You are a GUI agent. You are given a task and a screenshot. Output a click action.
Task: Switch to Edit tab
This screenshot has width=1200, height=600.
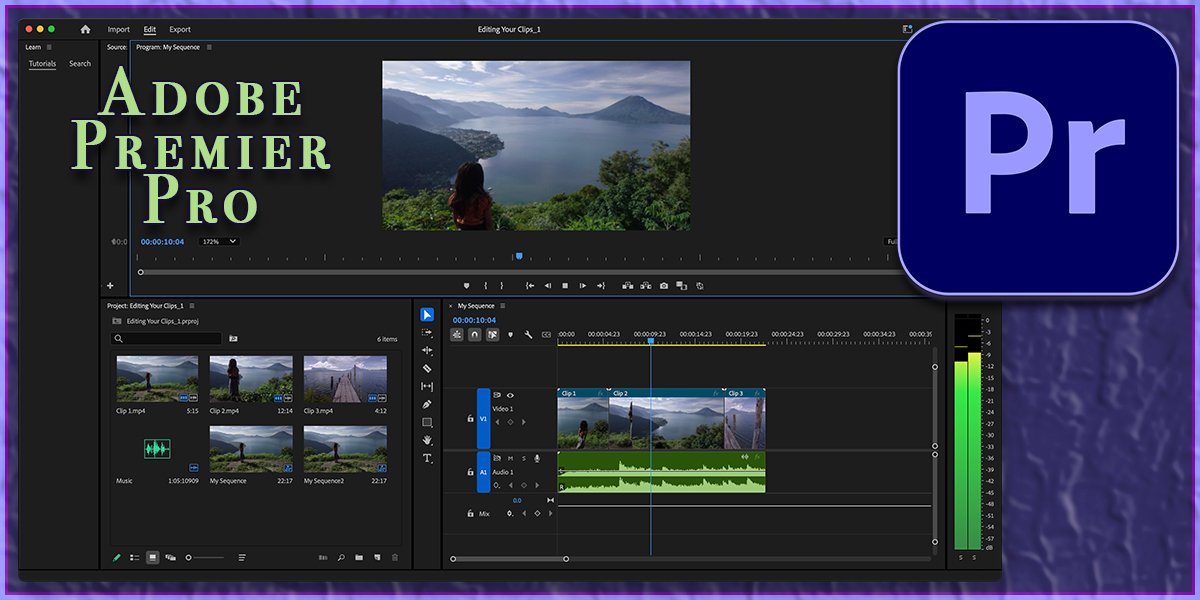pos(150,30)
